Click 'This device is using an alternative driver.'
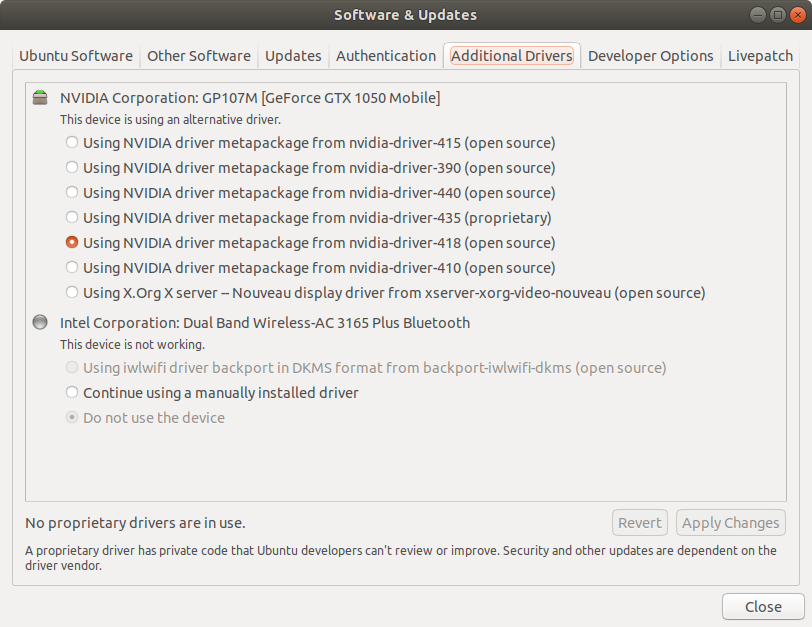 pos(170,120)
